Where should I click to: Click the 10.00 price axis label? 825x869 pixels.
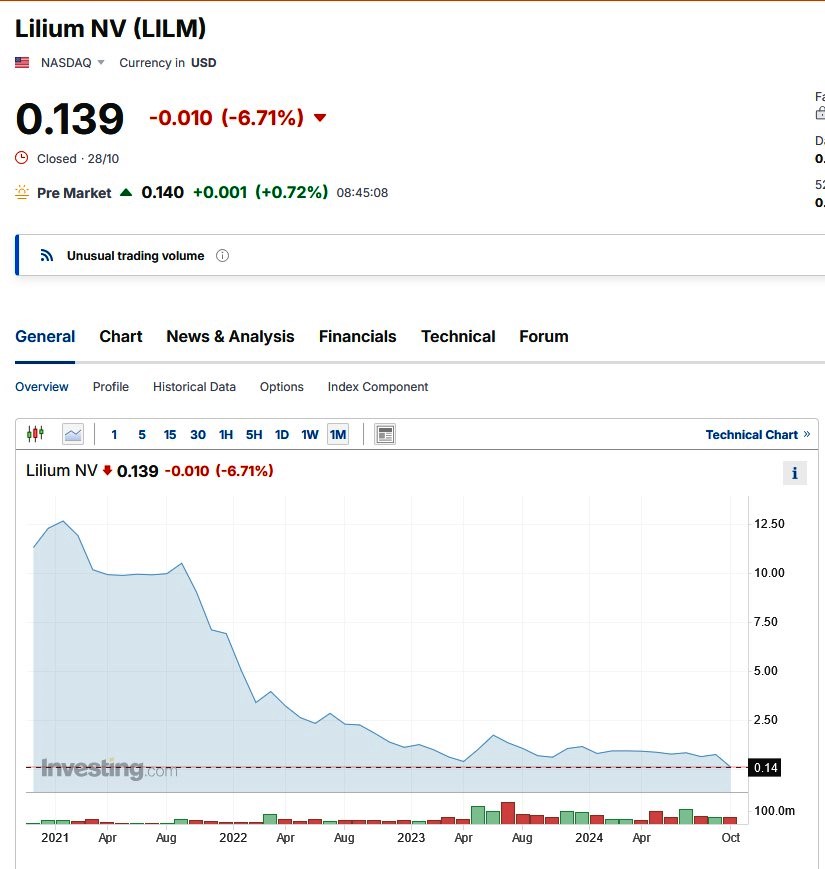point(770,572)
